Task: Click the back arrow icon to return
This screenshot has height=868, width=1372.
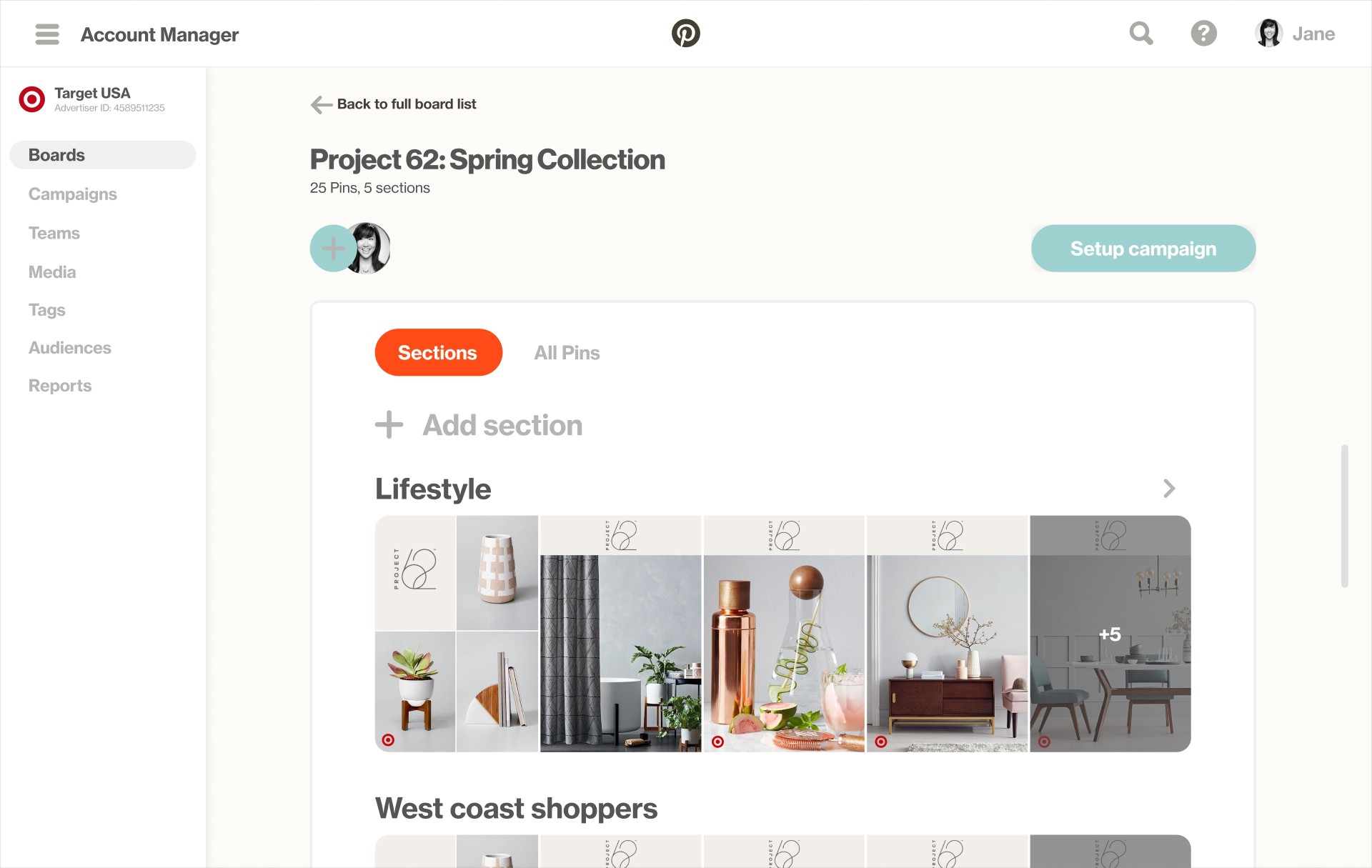Action: click(319, 104)
